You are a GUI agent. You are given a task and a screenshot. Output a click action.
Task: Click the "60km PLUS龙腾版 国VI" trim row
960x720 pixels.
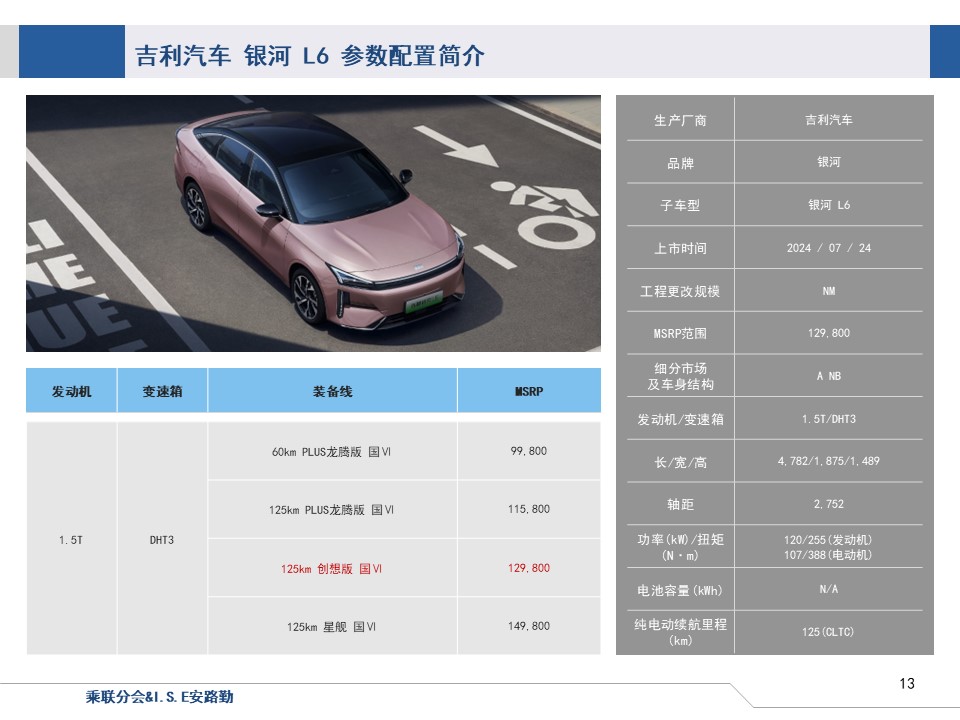click(x=331, y=452)
